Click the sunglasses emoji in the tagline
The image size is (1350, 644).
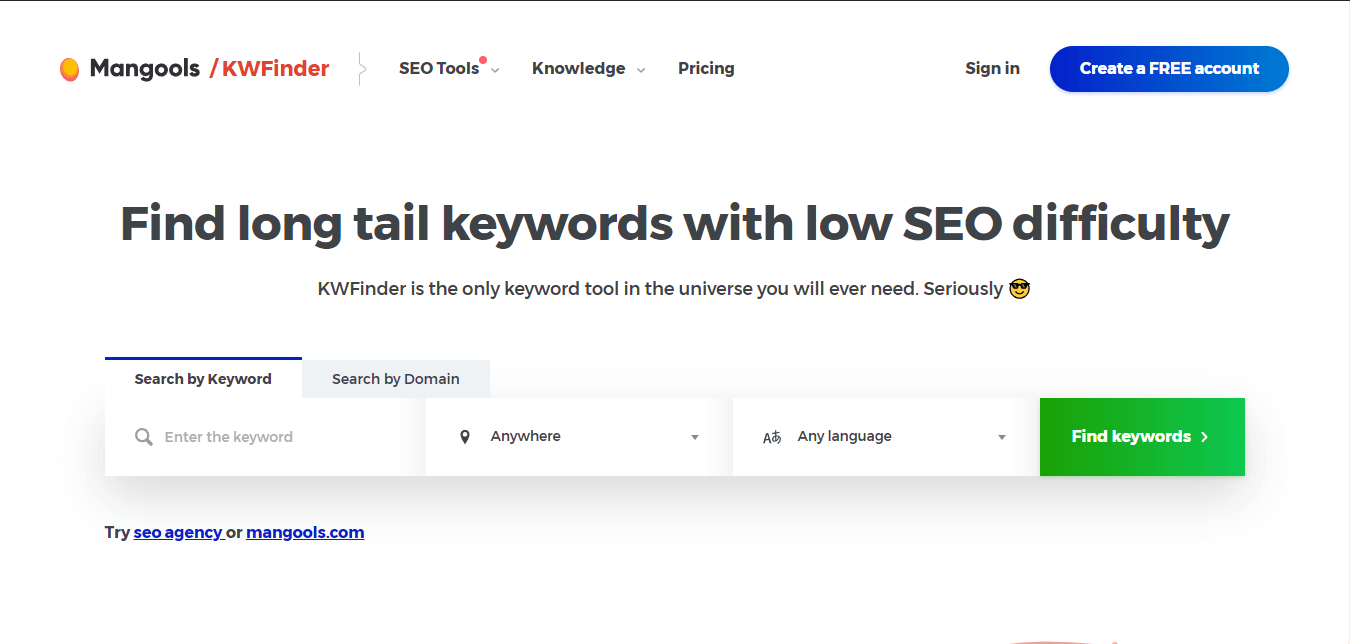(x=1019, y=289)
